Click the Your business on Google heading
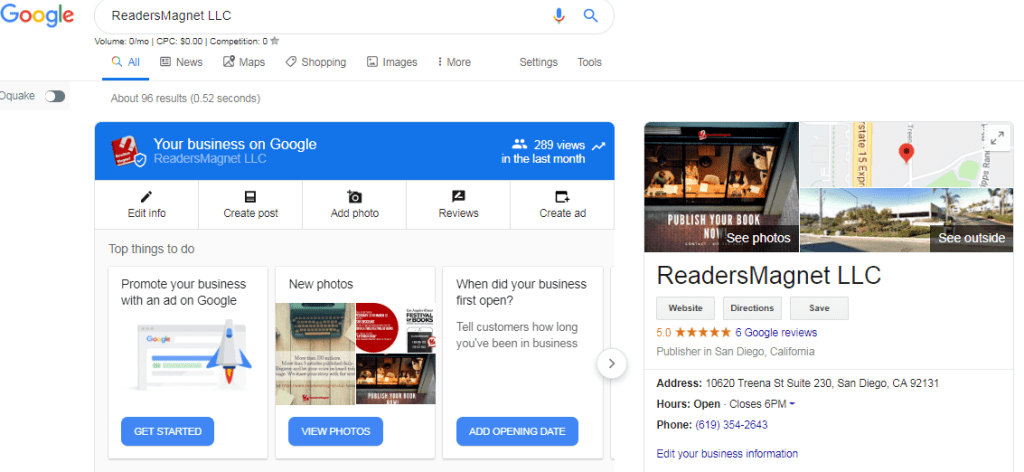 (x=235, y=144)
